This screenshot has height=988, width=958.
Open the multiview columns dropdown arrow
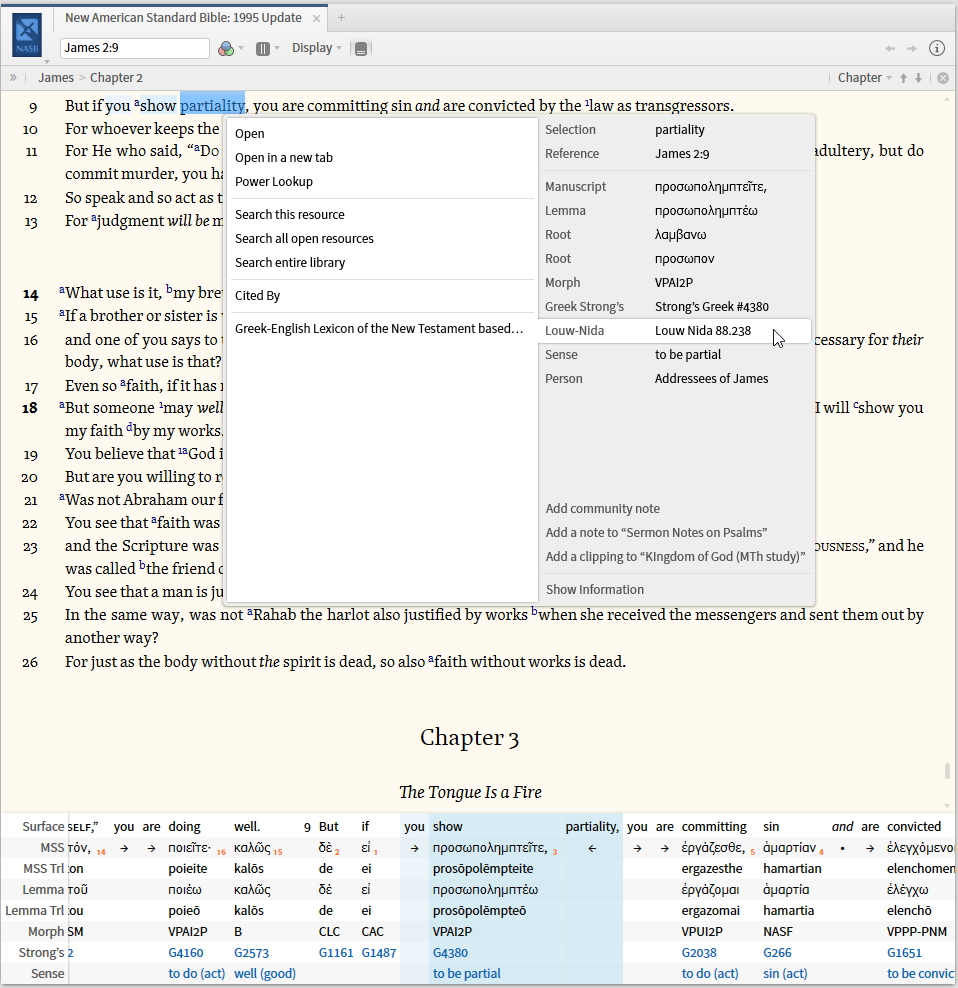pos(277,49)
